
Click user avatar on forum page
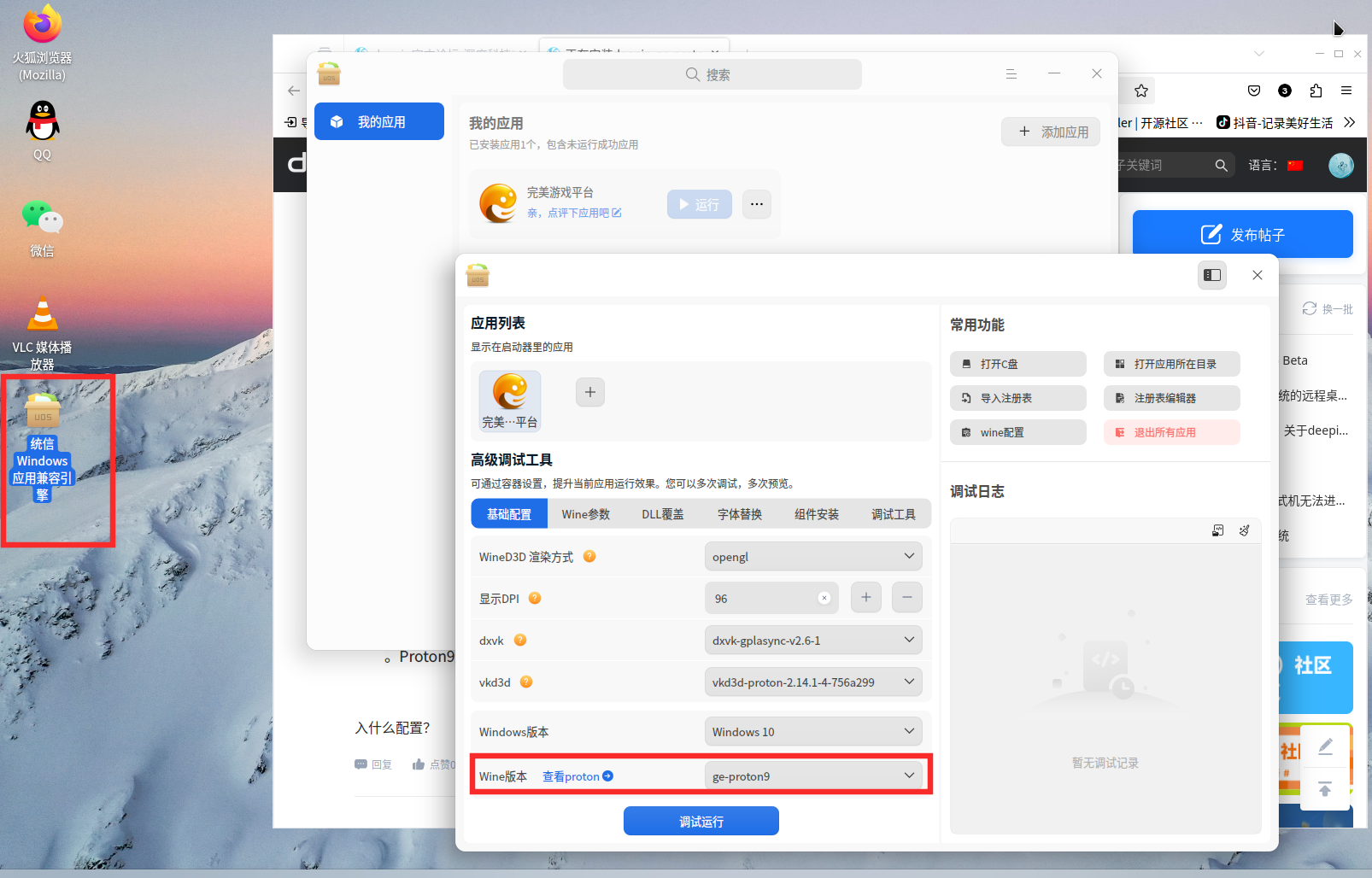tap(1341, 165)
